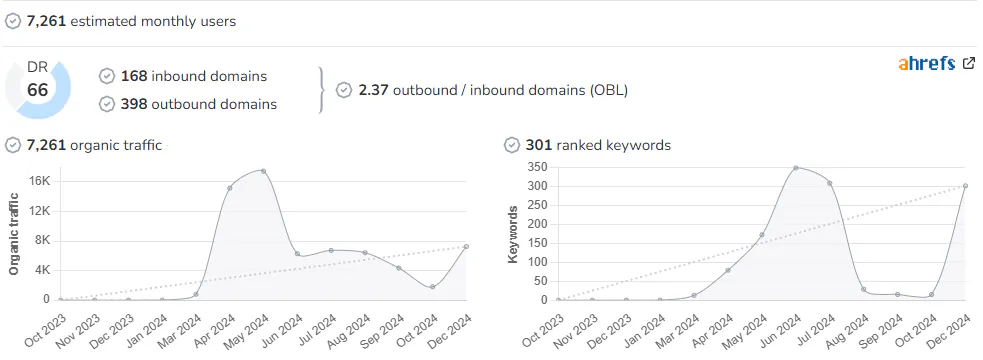Image resolution: width=983 pixels, height=360 pixels.
Task: Select the May 2024 point on keywords chart
Action: pos(762,235)
